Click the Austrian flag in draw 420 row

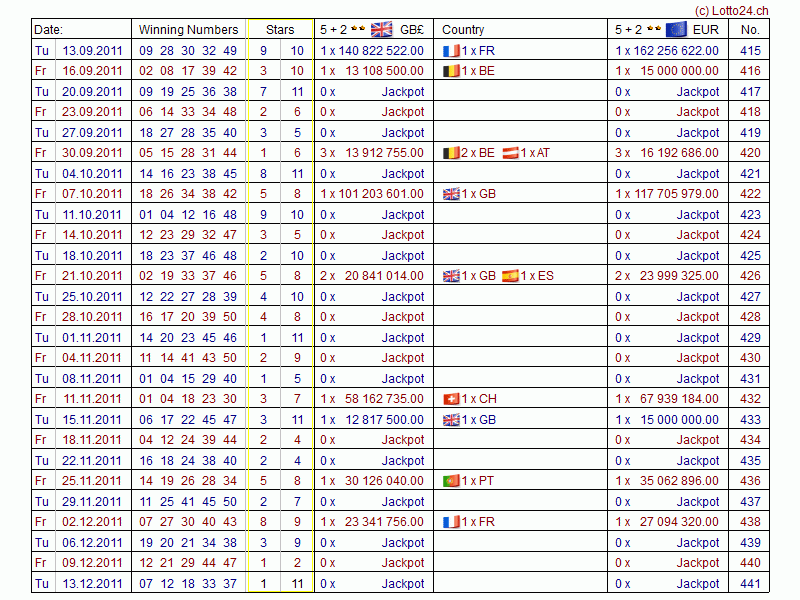tap(509, 153)
